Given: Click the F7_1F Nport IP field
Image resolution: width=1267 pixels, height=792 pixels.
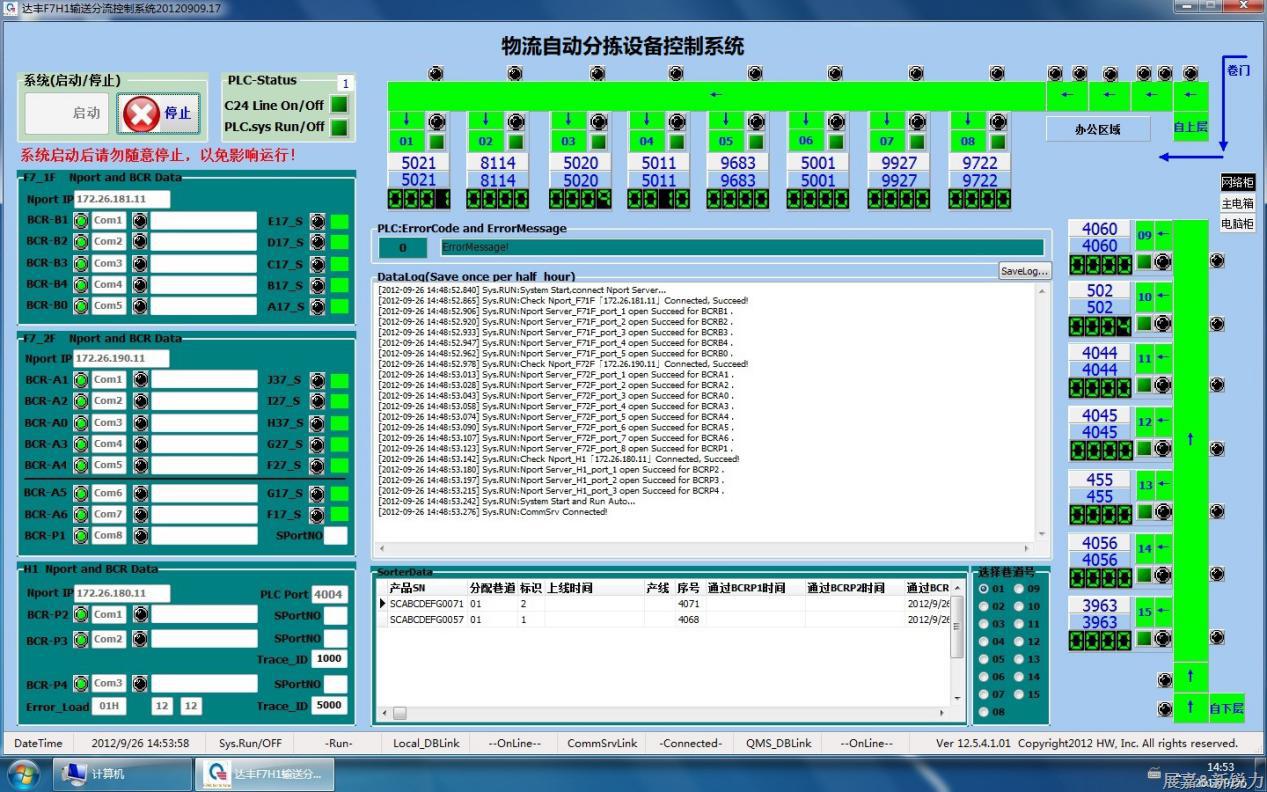Looking at the screenshot, I should click(x=121, y=199).
